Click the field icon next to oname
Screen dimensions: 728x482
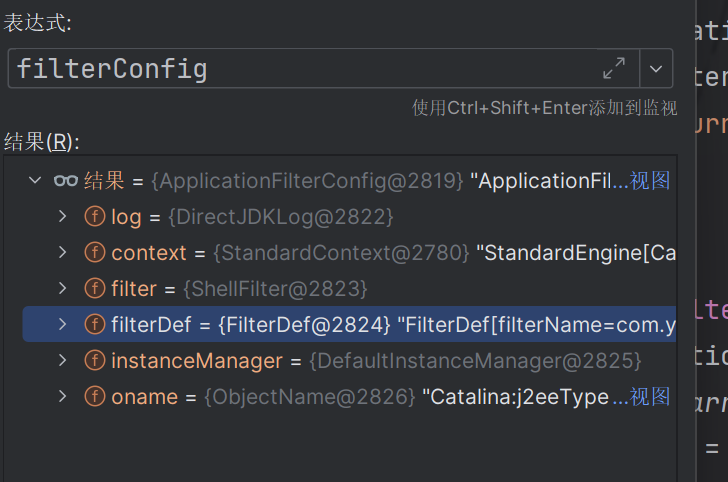point(95,397)
